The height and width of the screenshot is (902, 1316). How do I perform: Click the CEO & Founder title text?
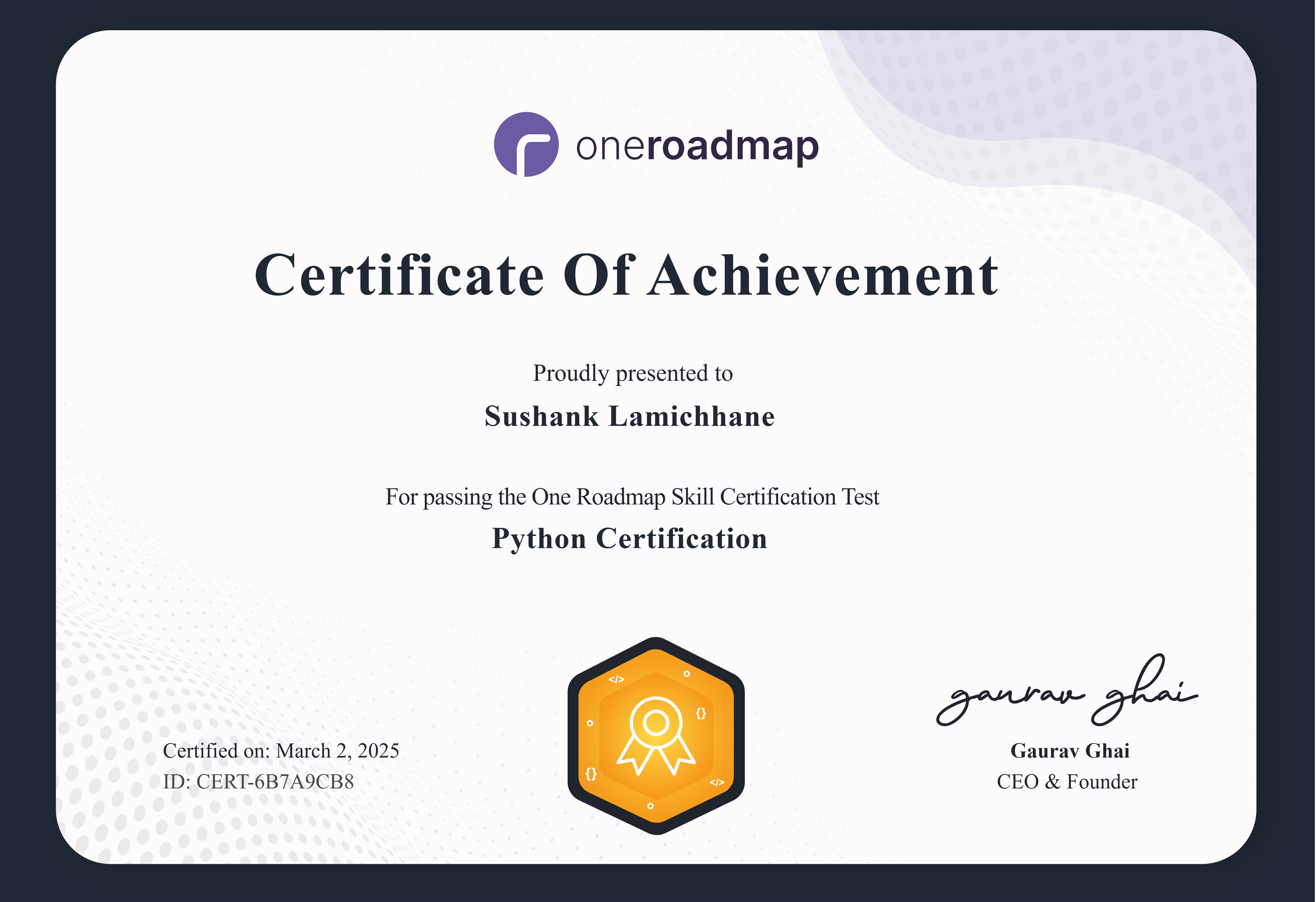pyautogui.click(x=1067, y=782)
